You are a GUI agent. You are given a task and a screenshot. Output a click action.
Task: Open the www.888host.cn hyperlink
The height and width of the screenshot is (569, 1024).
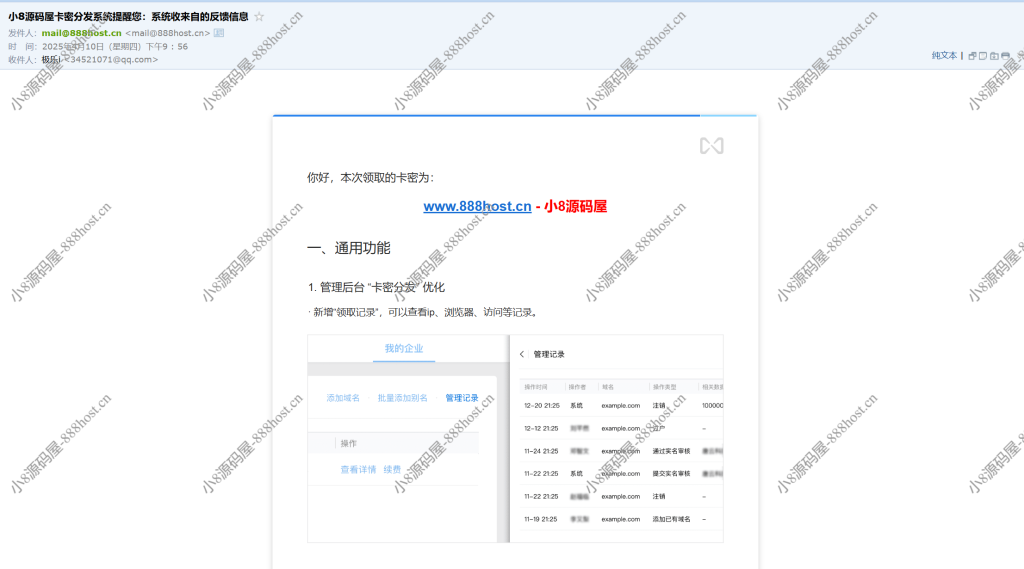point(477,206)
